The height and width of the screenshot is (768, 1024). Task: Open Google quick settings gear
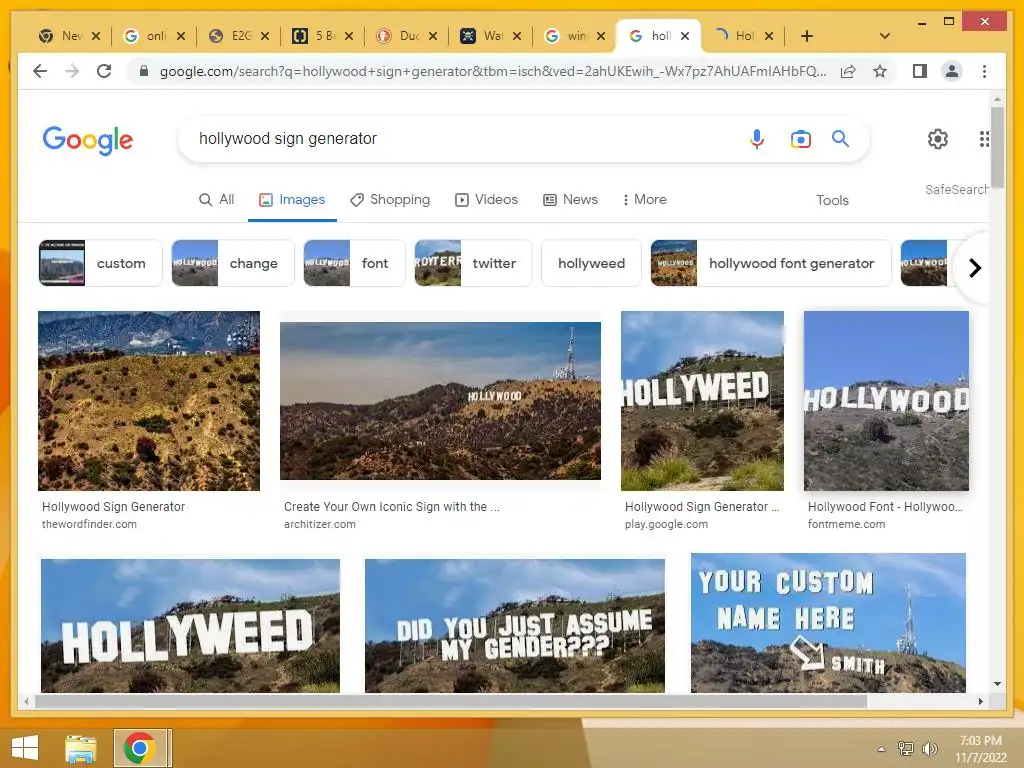938,138
